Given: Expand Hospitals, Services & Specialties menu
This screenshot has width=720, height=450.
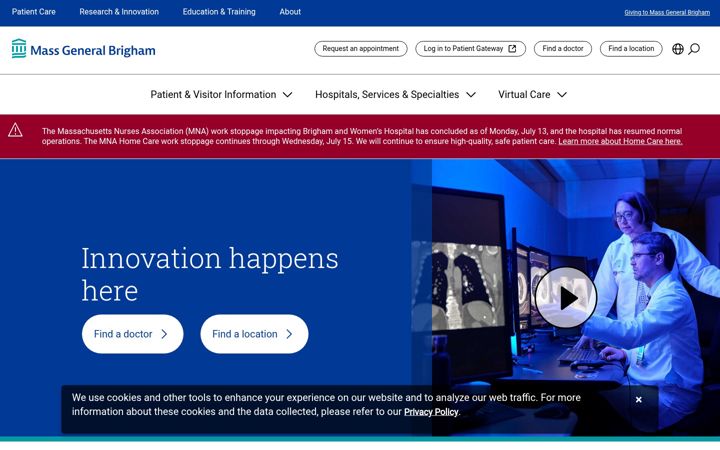Looking at the screenshot, I should coord(395,95).
